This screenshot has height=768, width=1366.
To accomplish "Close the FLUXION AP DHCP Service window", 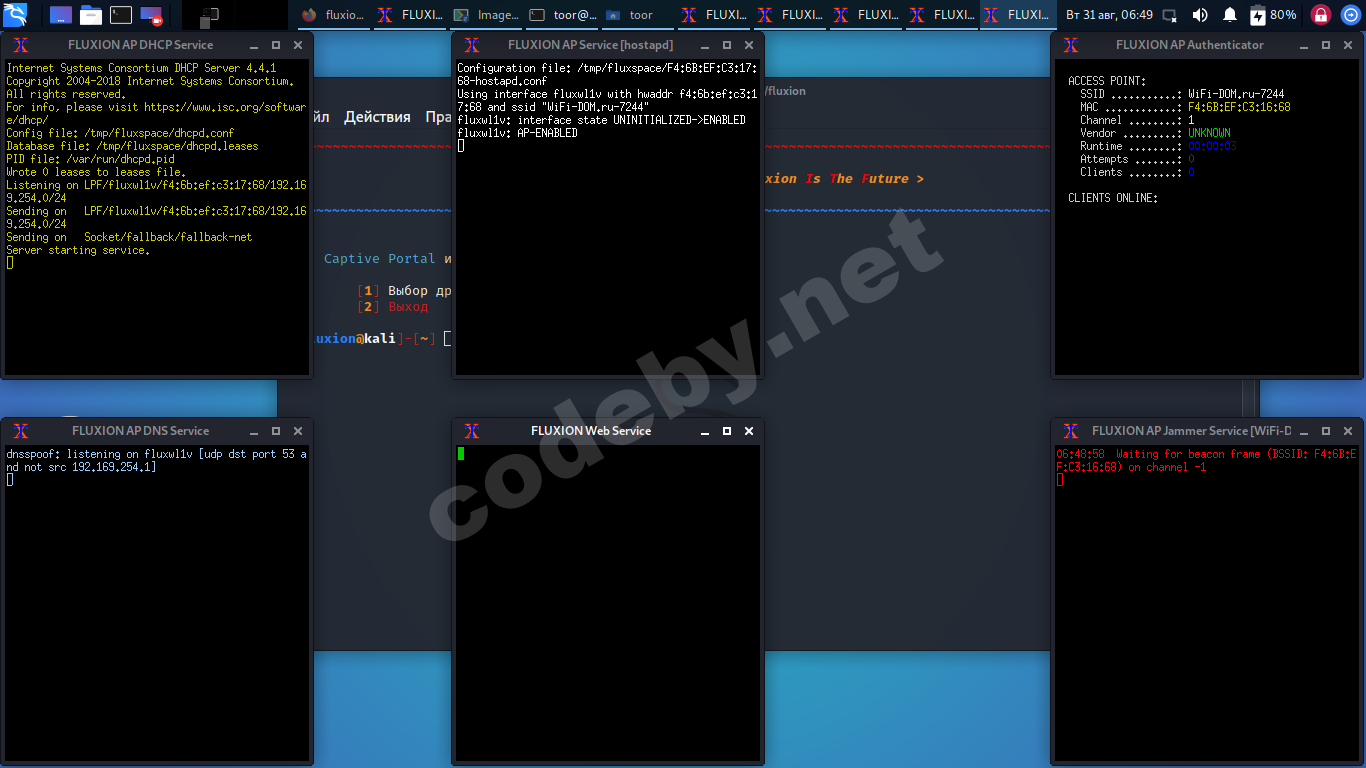I will 298,45.
